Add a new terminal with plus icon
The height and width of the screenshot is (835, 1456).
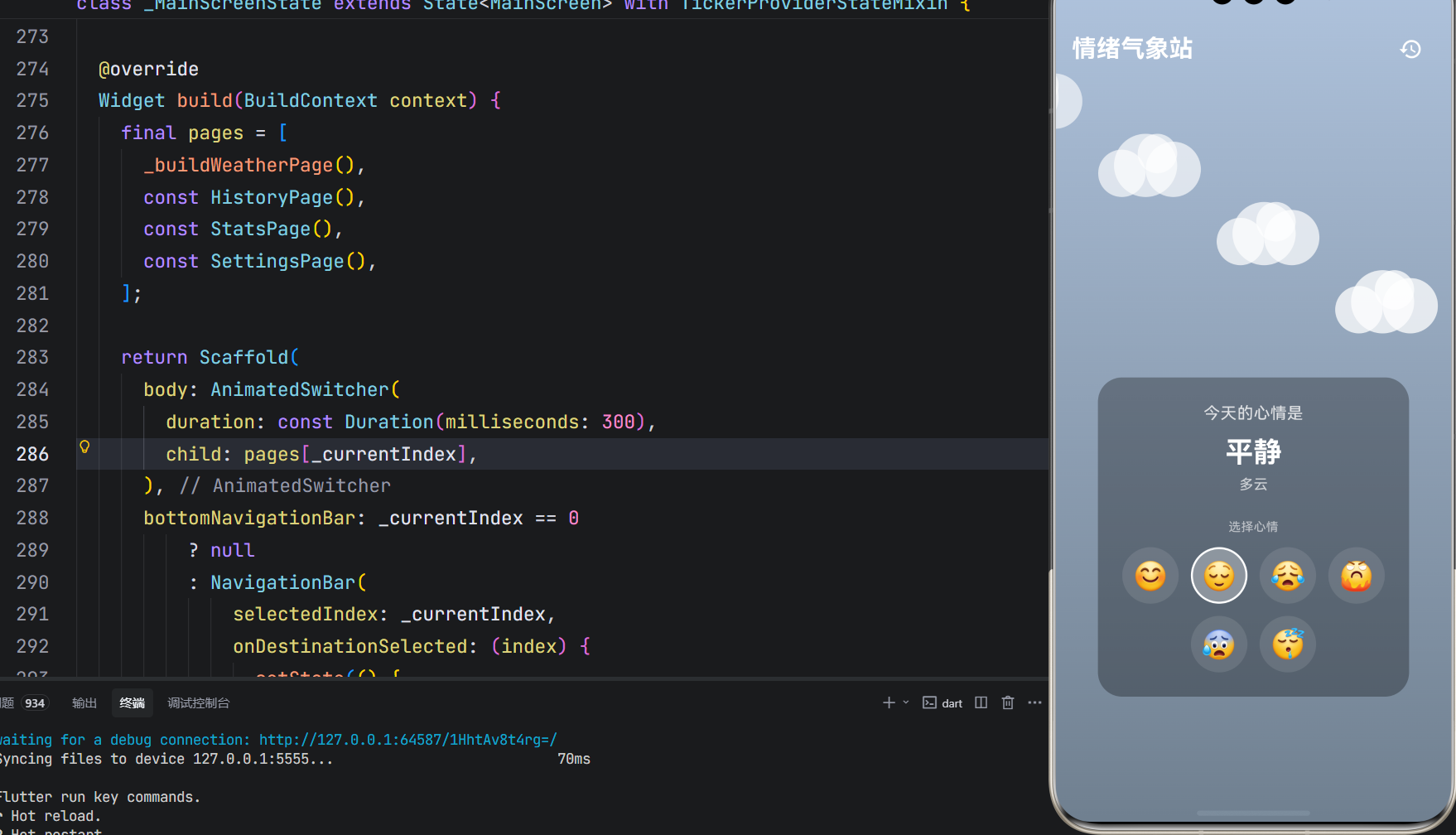[x=889, y=702]
